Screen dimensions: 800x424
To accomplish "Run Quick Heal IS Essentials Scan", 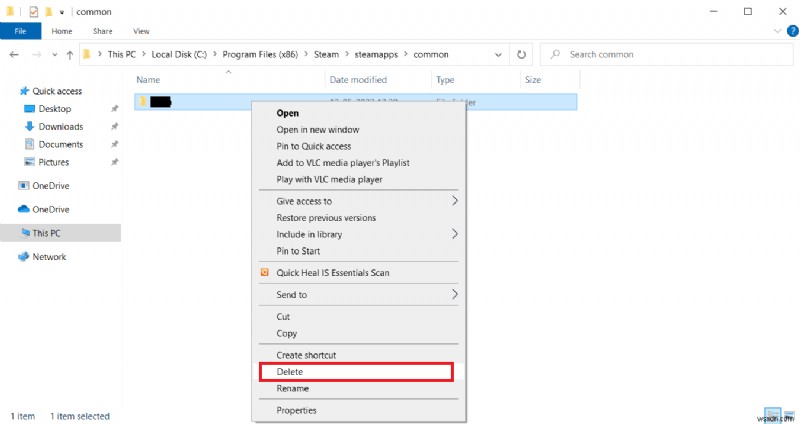I will click(333, 273).
